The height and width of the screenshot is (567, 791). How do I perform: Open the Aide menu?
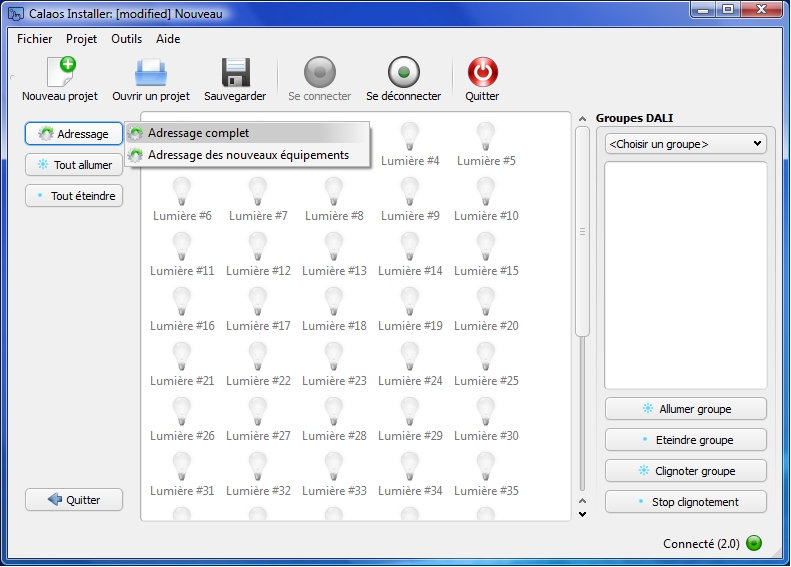(168, 39)
